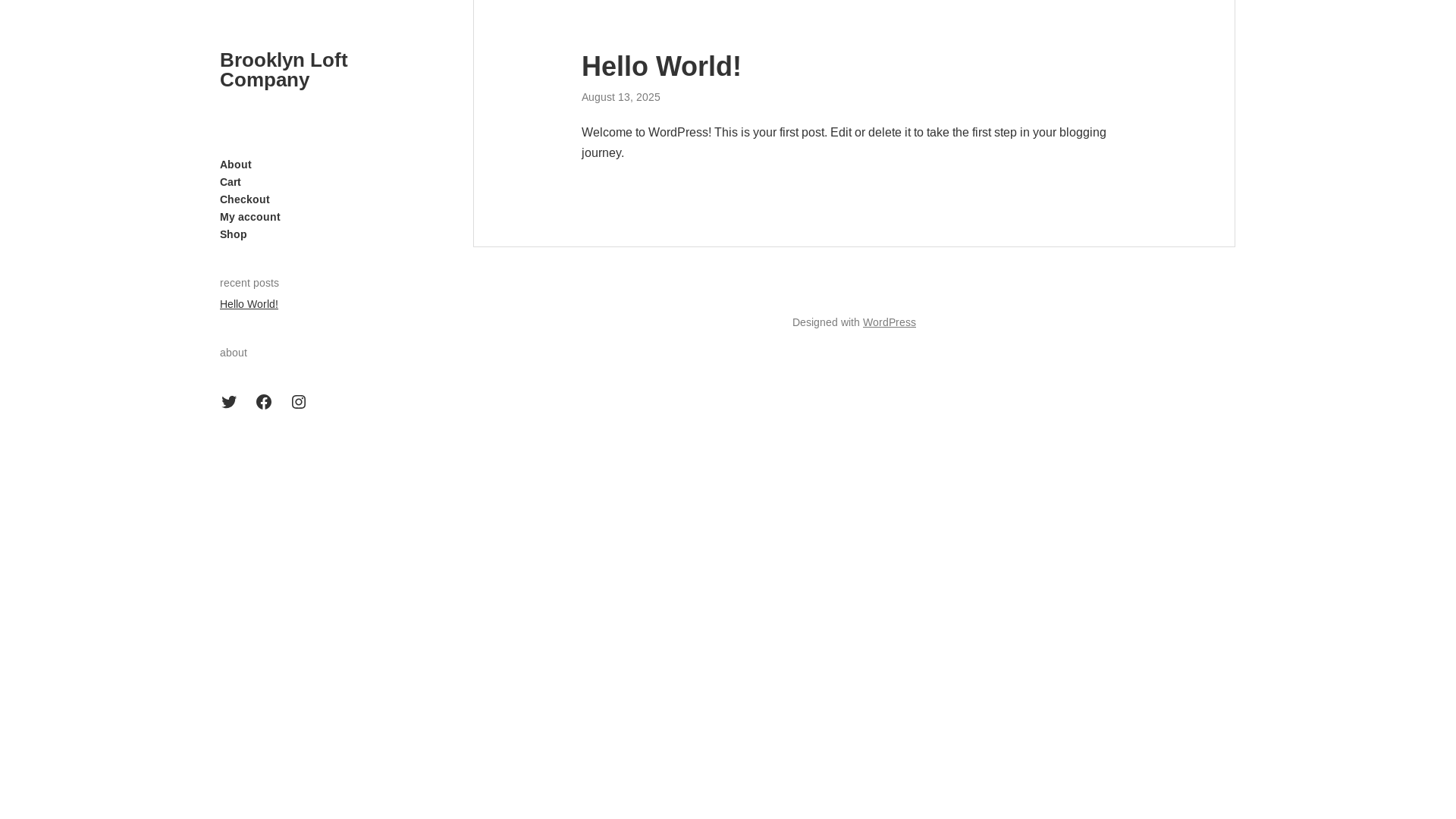The height and width of the screenshot is (819, 1456).
Task: Open the Hello World! post title
Action: (x=661, y=67)
